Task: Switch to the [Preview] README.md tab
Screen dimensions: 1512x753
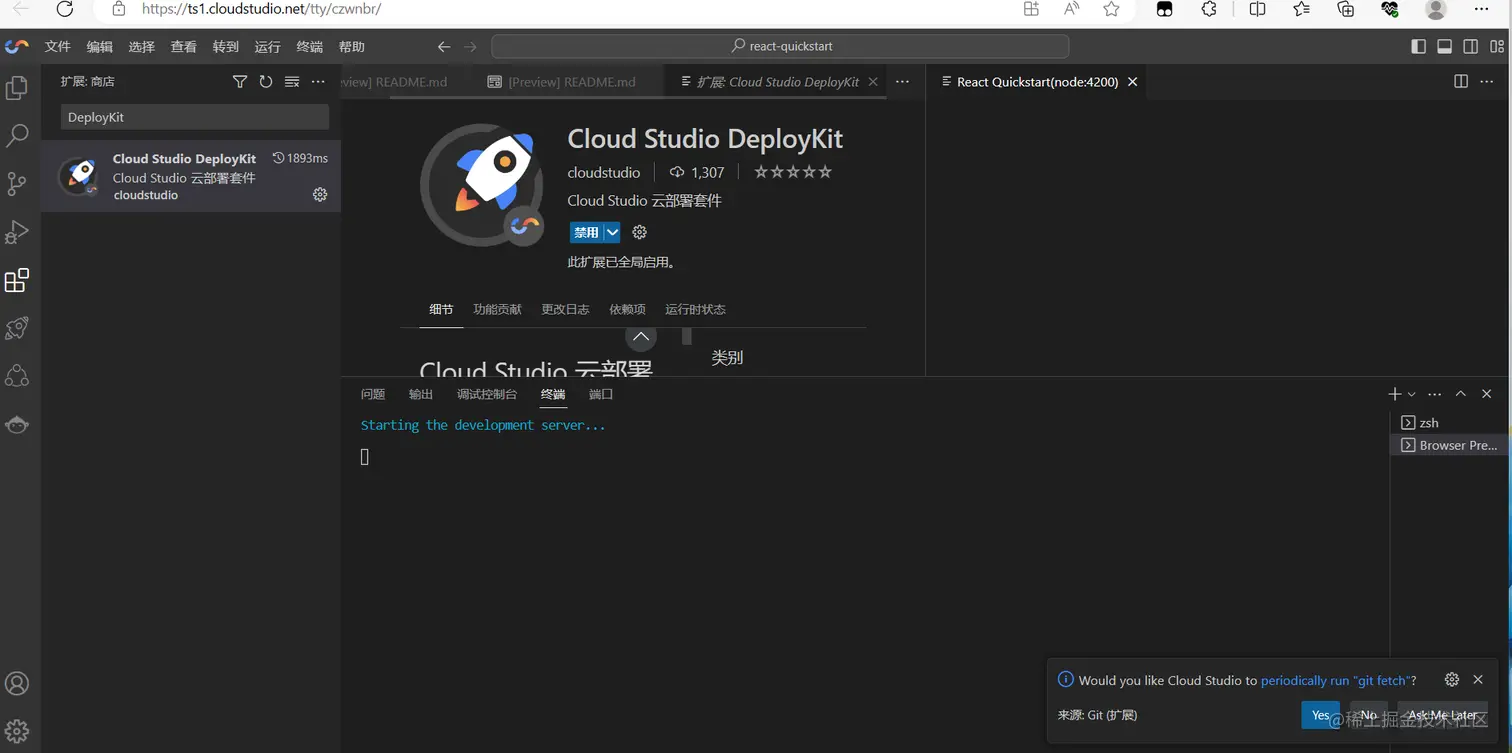Action: click(x=562, y=82)
